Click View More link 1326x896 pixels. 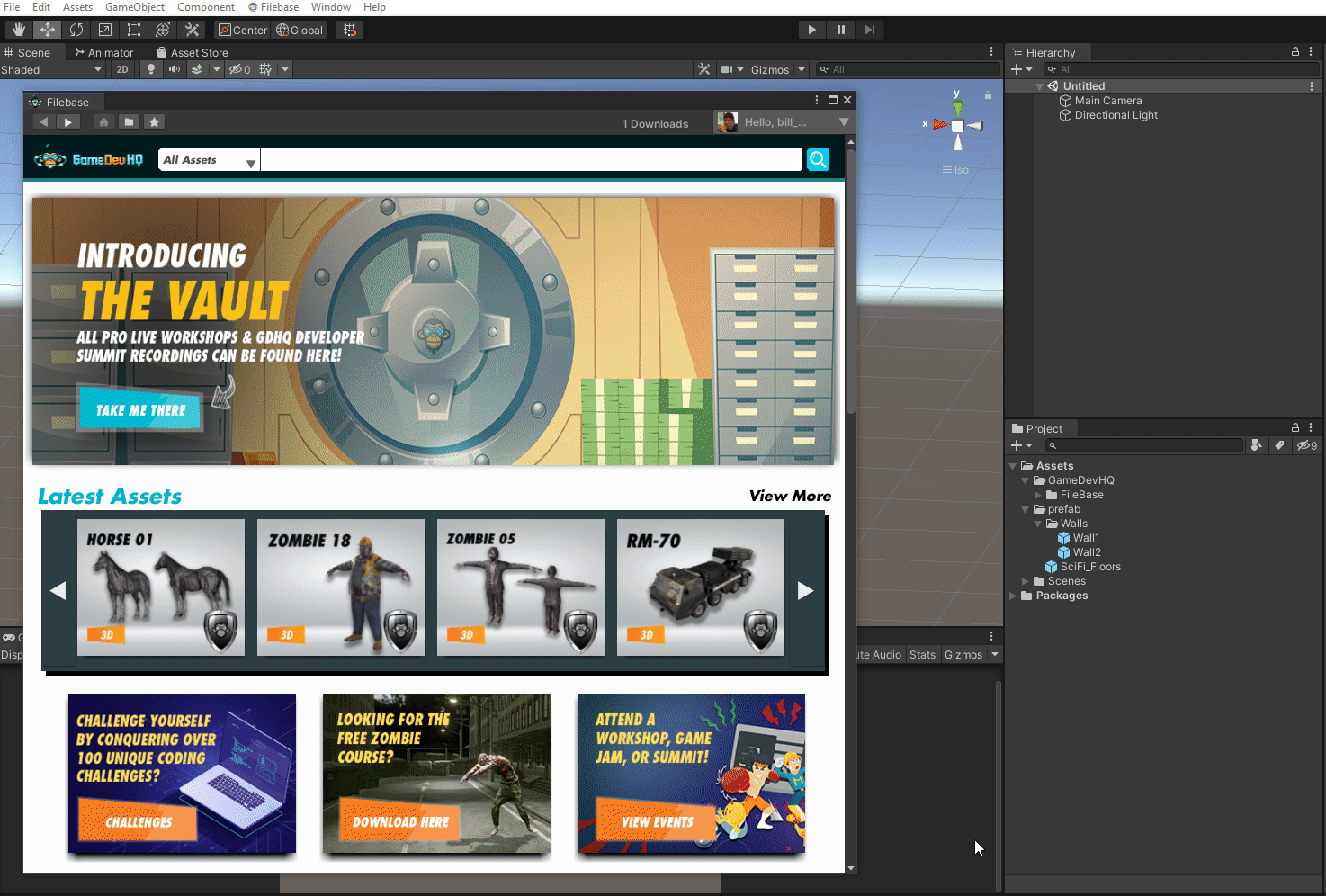pos(790,496)
